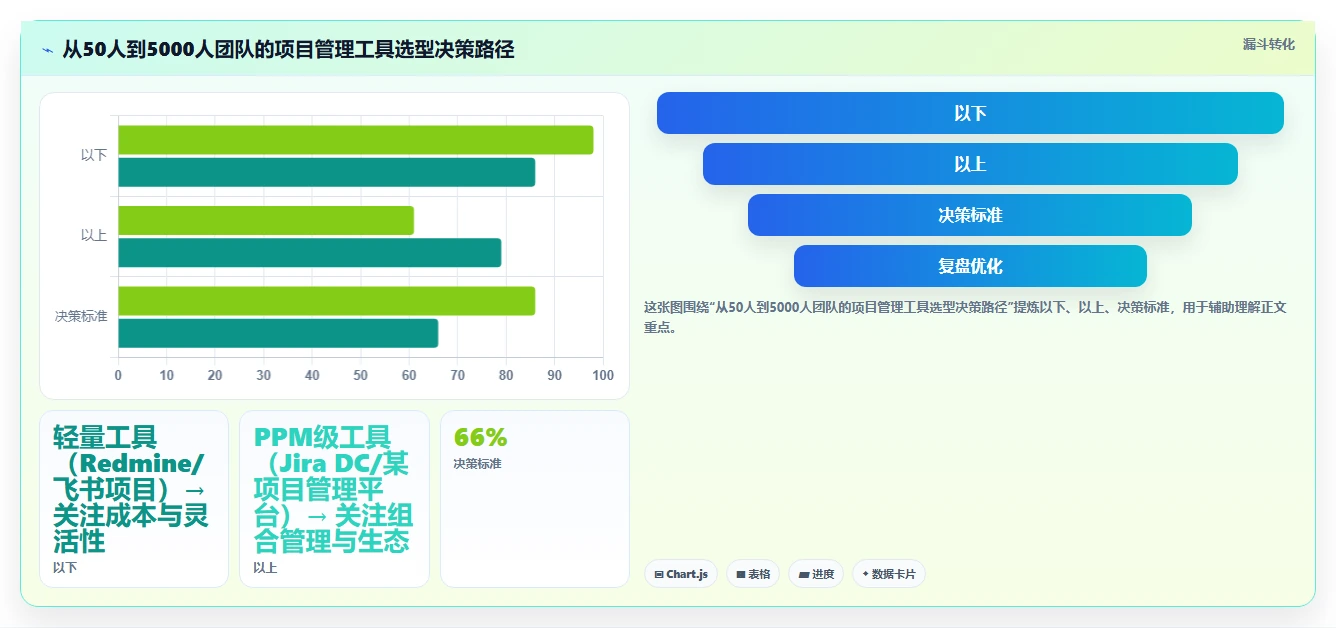
Task: Open the PPM级工具（Jira DC）stat card
Action: tap(334, 499)
